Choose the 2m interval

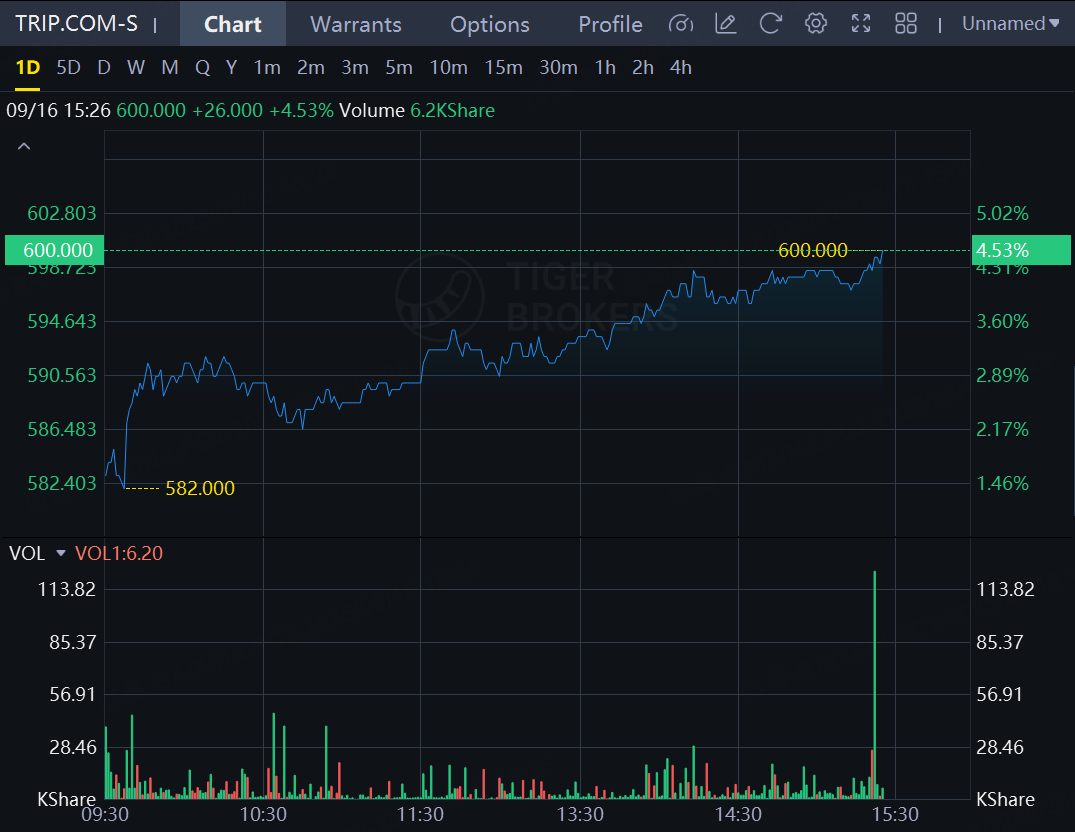(311, 68)
